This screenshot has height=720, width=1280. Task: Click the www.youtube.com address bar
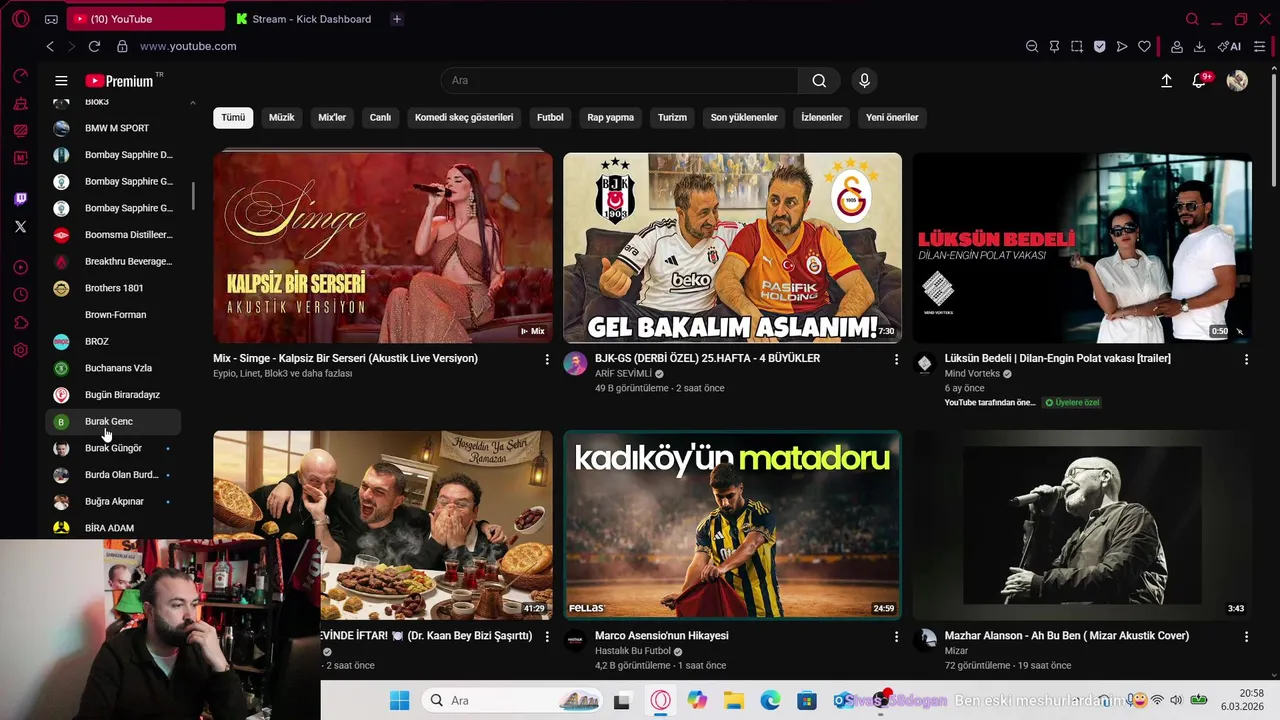(x=188, y=46)
